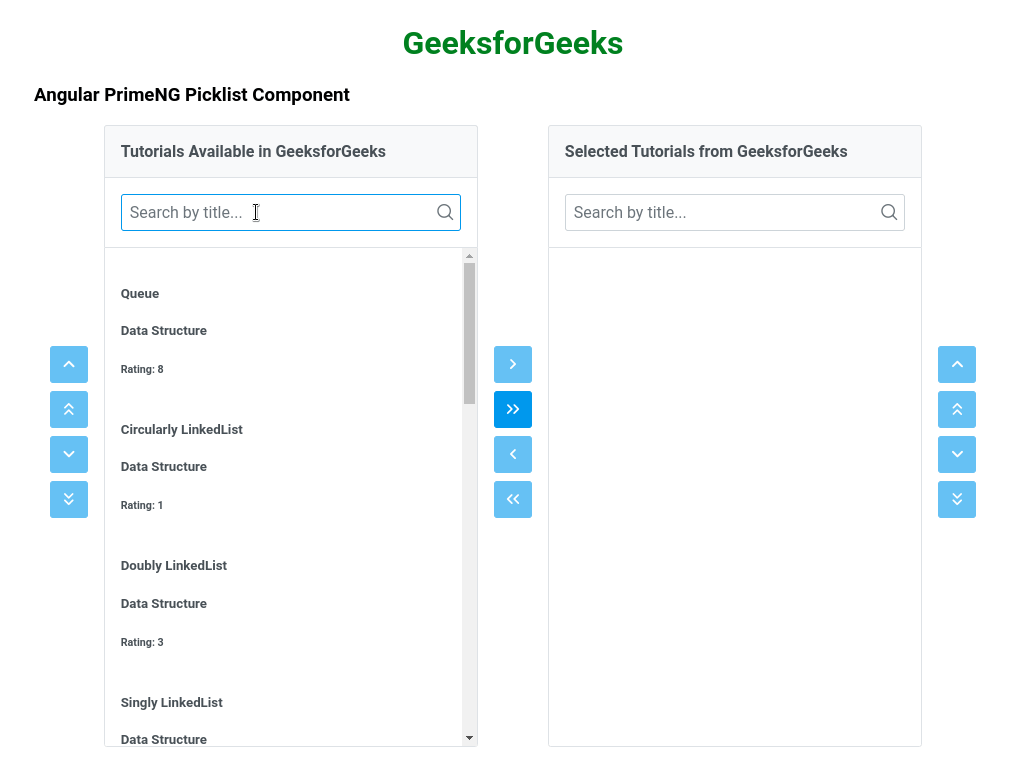Move all items to target list
This screenshot has height=772, width=1030.
pos(513,409)
